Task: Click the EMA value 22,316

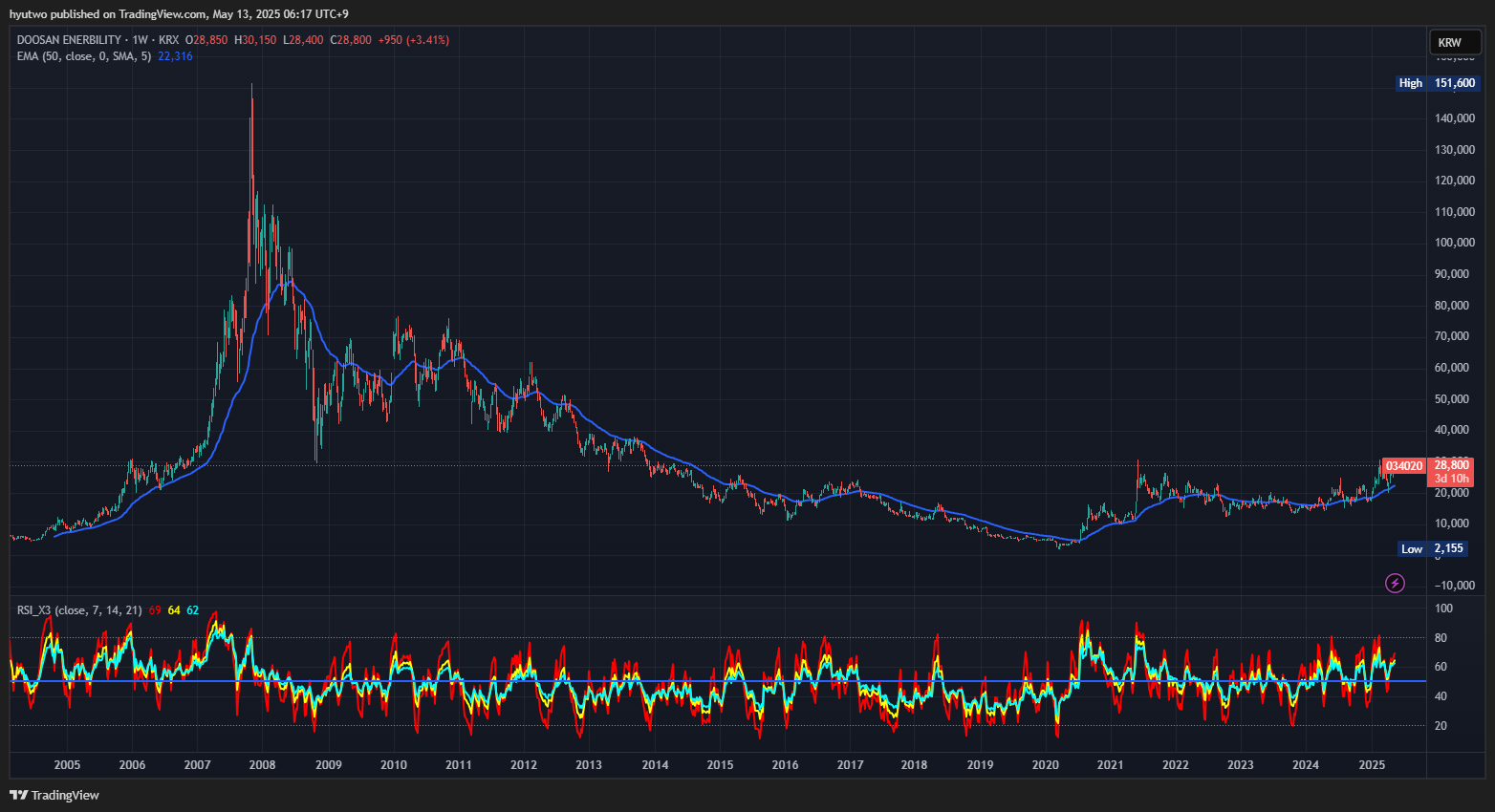Action: coord(175,56)
